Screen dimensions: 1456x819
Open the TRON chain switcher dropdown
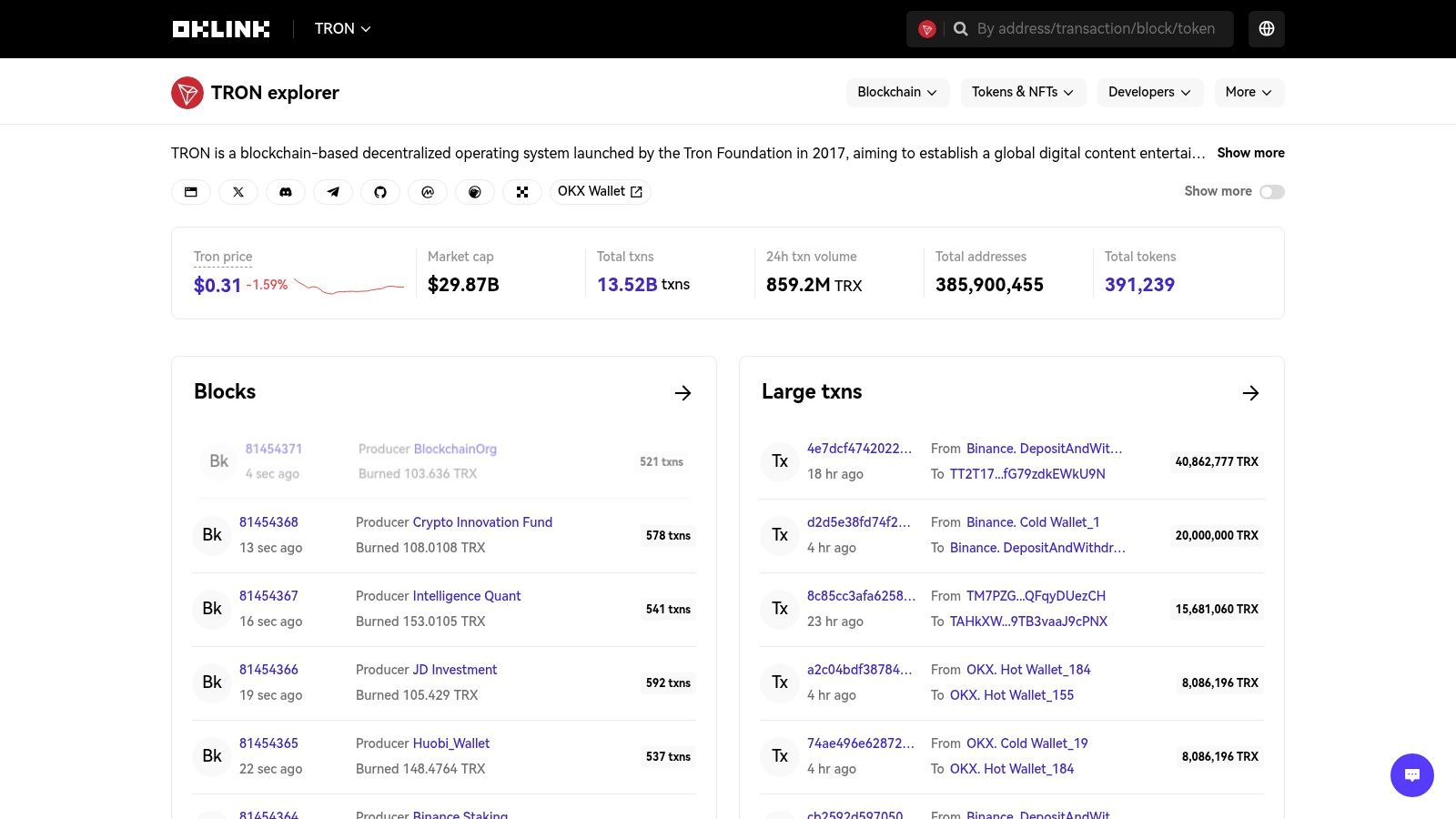tap(342, 28)
